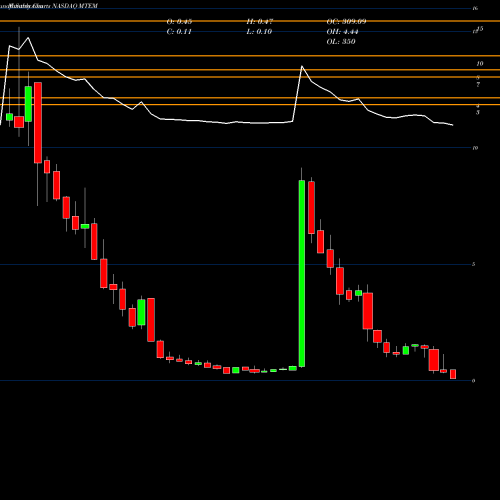Click the 'OL: 350' reading

coord(341,42)
